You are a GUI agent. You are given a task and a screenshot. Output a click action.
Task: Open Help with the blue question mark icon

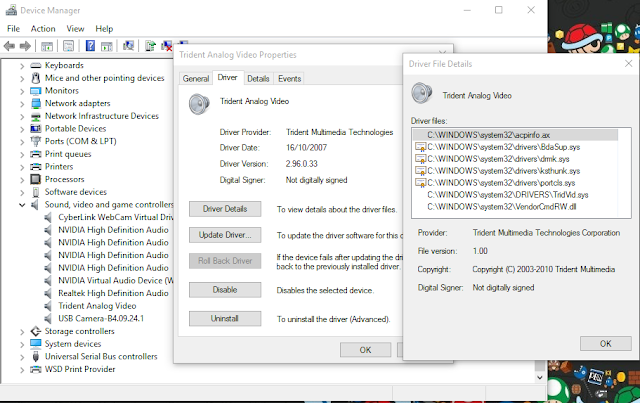pos(90,46)
